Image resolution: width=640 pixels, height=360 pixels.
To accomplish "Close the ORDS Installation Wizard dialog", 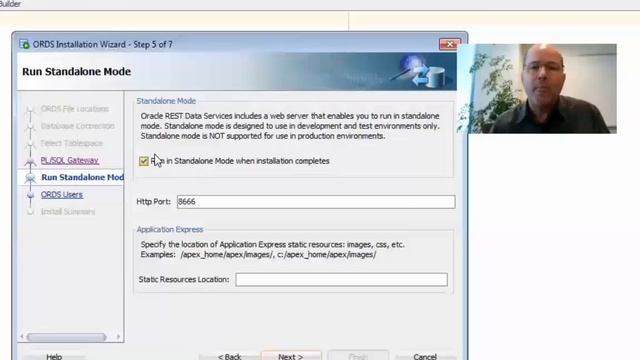I will (x=450, y=44).
